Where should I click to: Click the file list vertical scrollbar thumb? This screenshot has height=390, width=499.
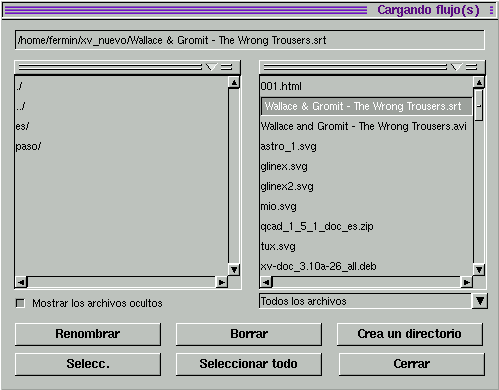[x=479, y=105]
